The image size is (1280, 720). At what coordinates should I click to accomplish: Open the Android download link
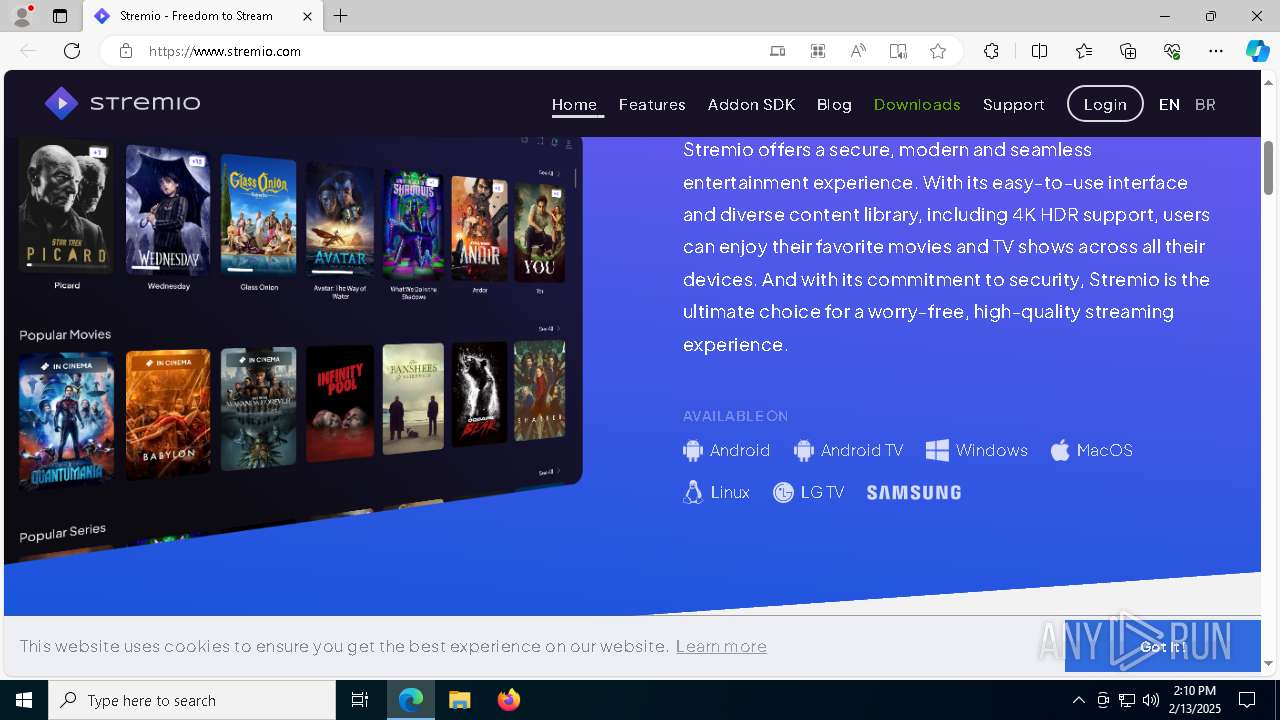(727, 451)
